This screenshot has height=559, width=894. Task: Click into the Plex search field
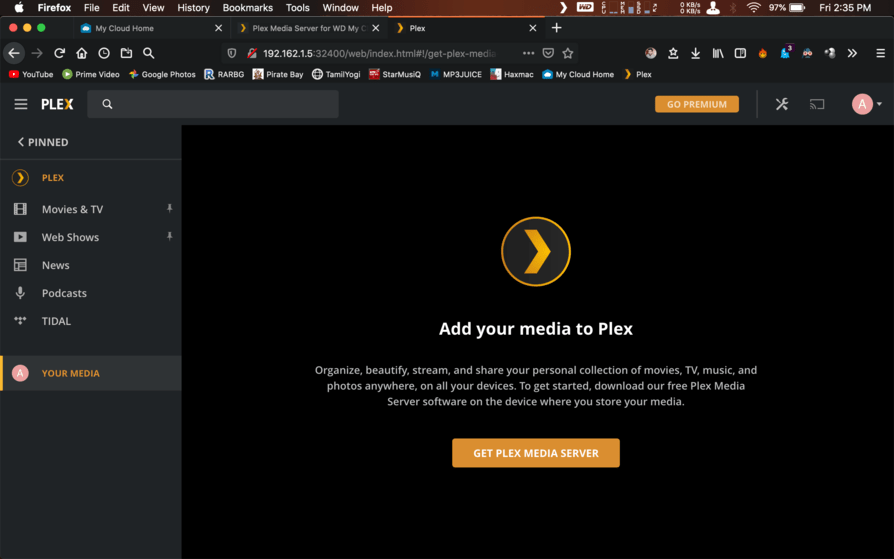pos(213,104)
